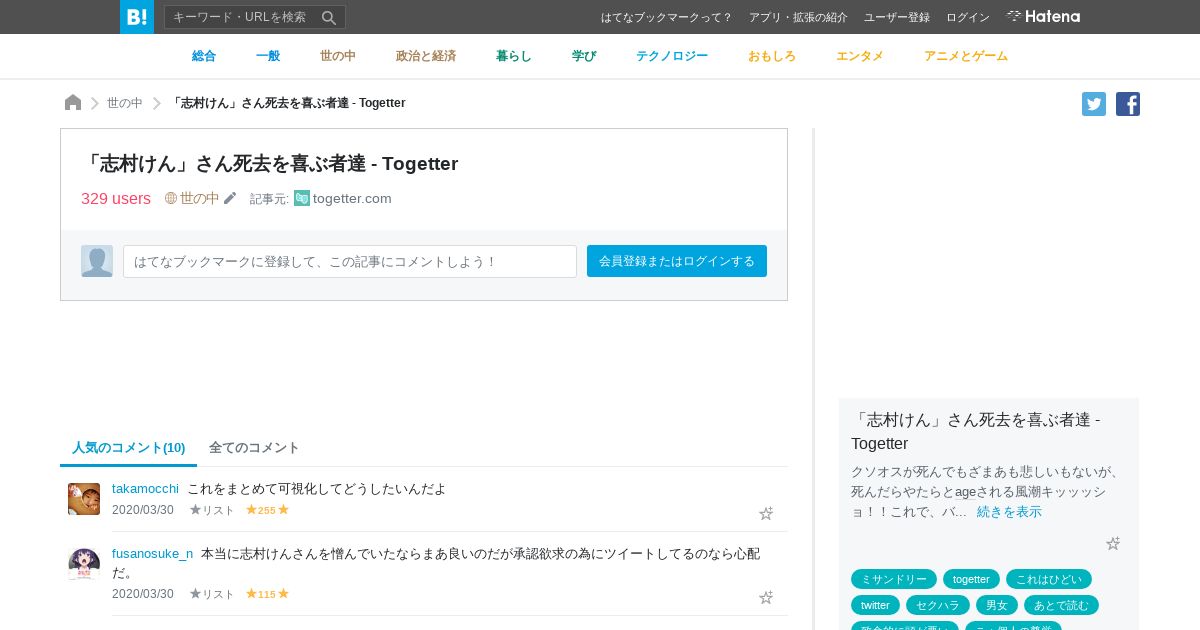The image size is (1200, 630).
Task: Click the default user avatar icon
Action: click(x=97, y=261)
